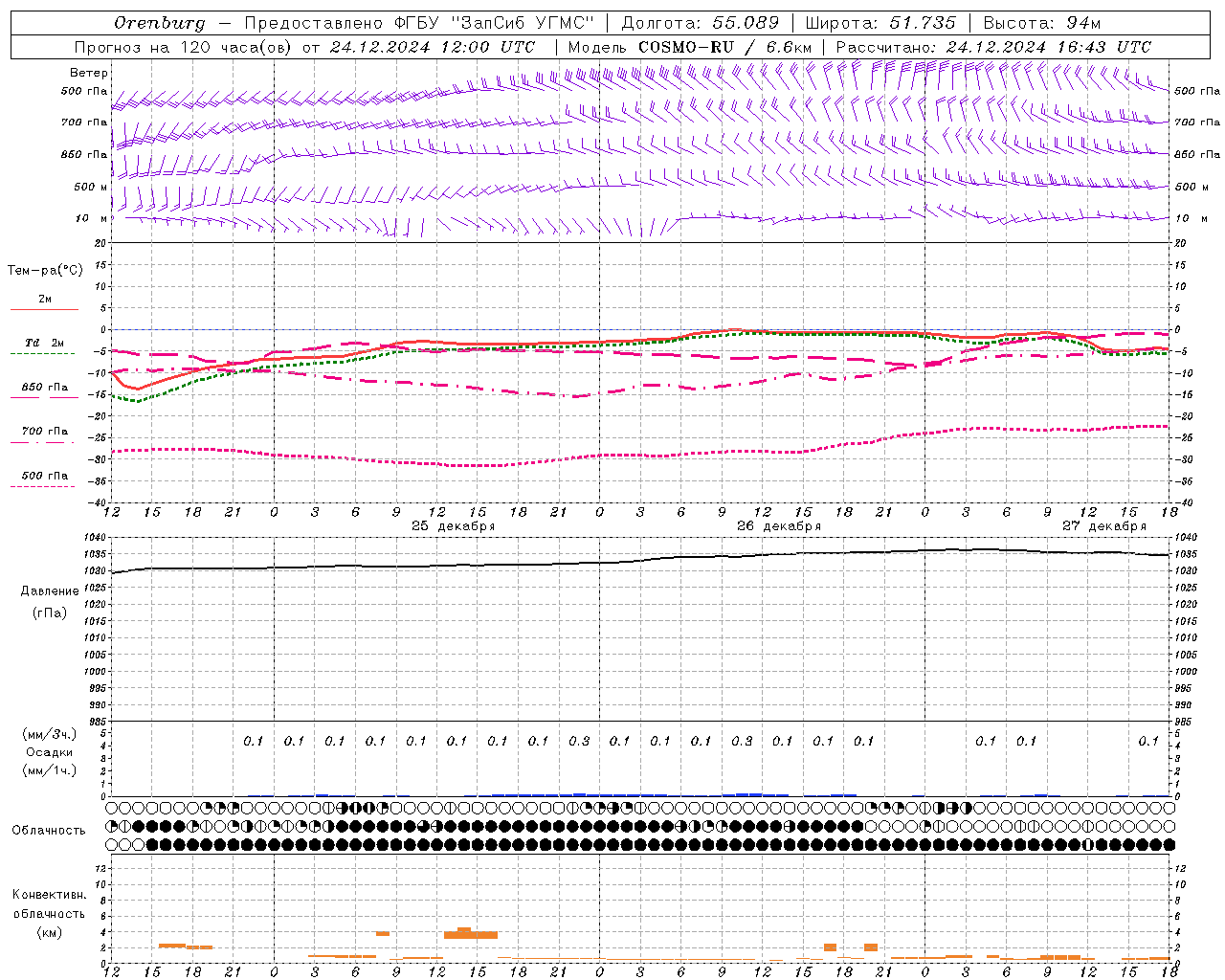Click the '500 гПа' temperature legend entry
The width and height of the screenshot is (1225, 980).
click(44, 476)
